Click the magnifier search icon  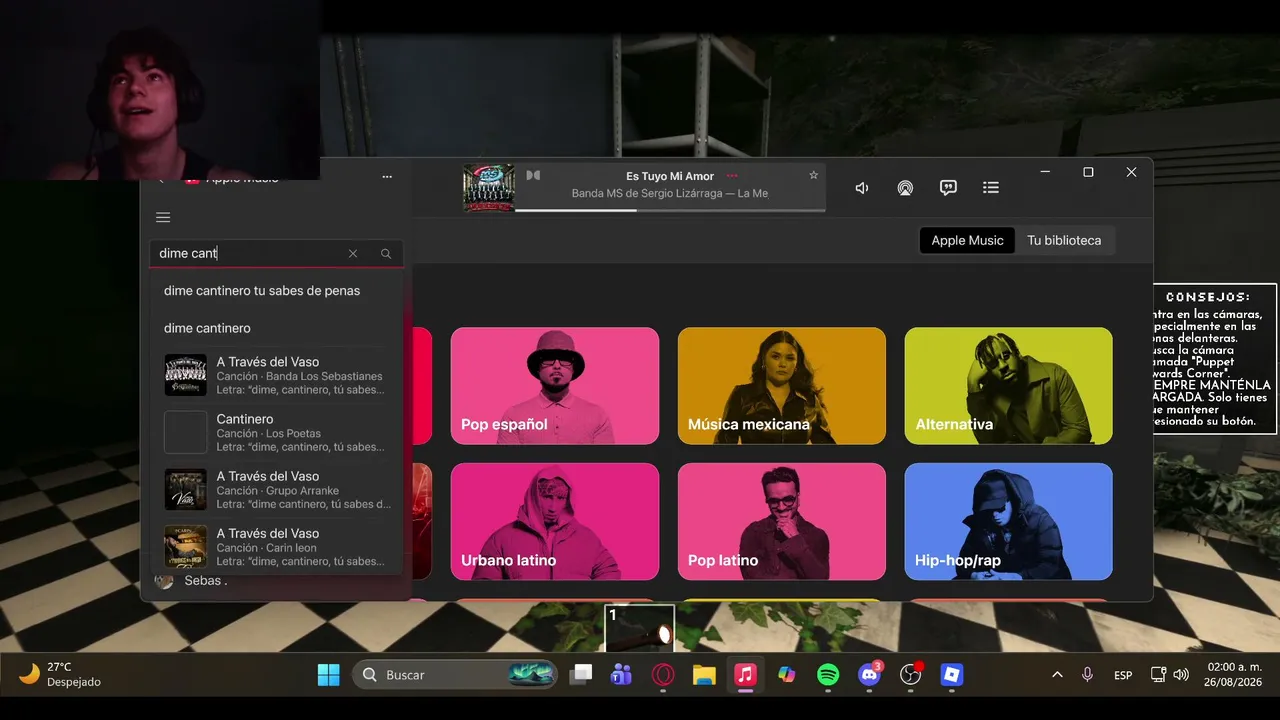(x=386, y=254)
